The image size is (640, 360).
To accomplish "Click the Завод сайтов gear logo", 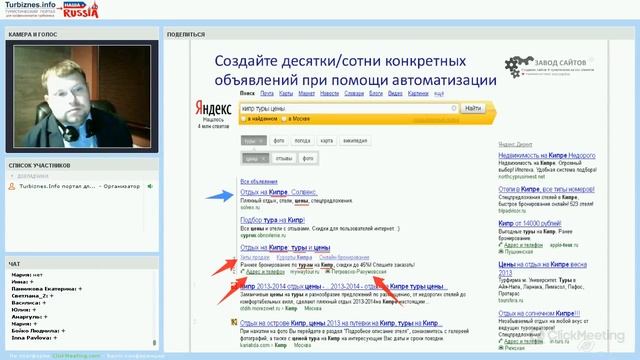I will coord(518,66).
